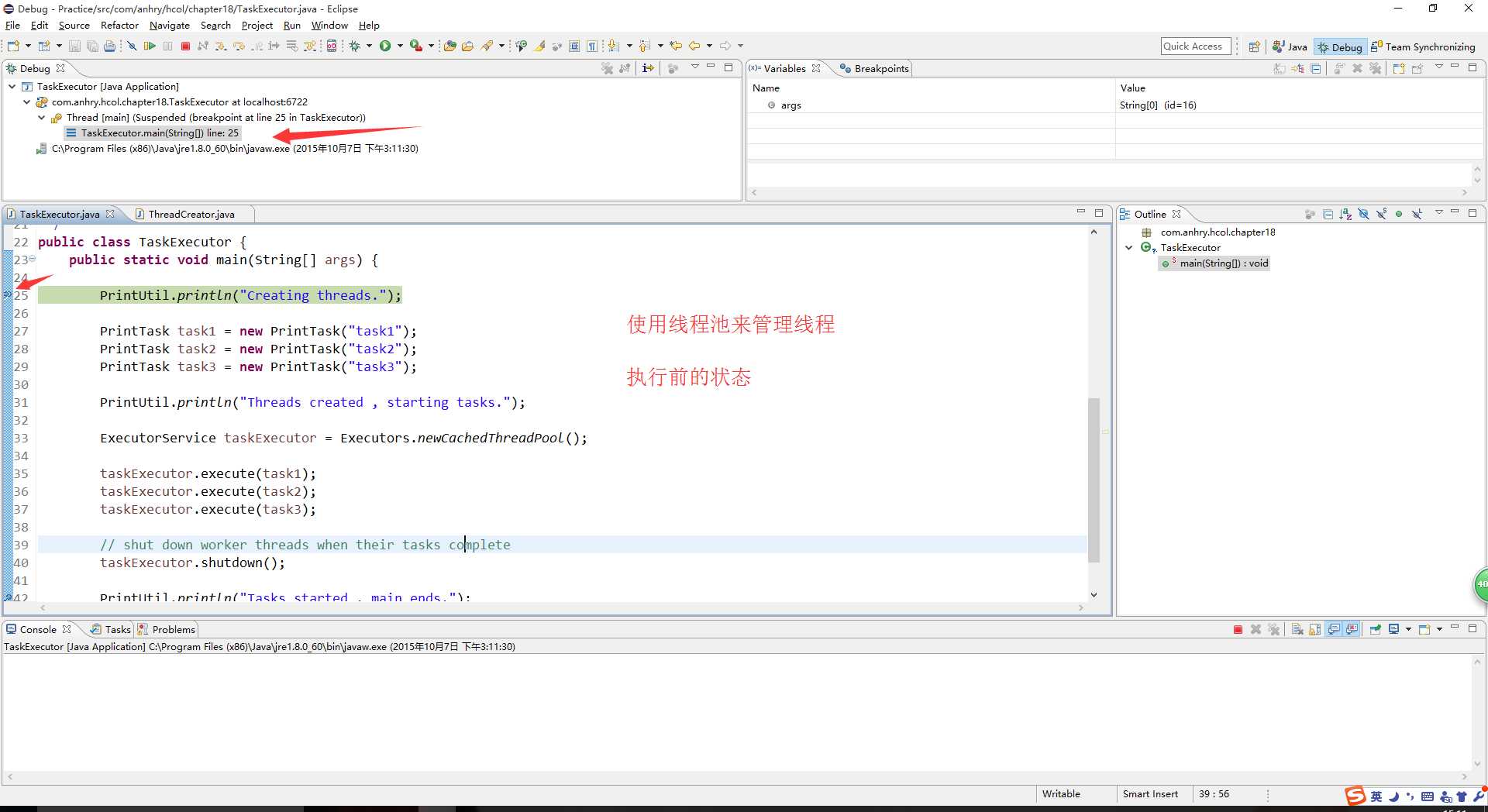Image resolution: width=1488 pixels, height=812 pixels.
Task: Click in the Quick Access field
Action: tap(1196, 46)
